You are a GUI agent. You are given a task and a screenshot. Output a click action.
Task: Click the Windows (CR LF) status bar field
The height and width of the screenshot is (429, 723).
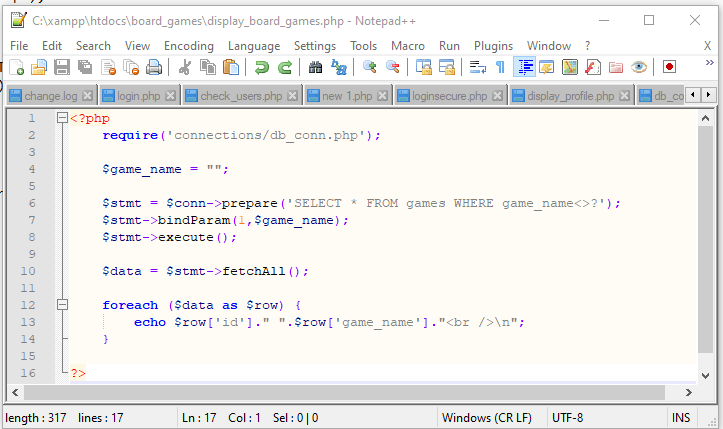(x=485, y=416)
